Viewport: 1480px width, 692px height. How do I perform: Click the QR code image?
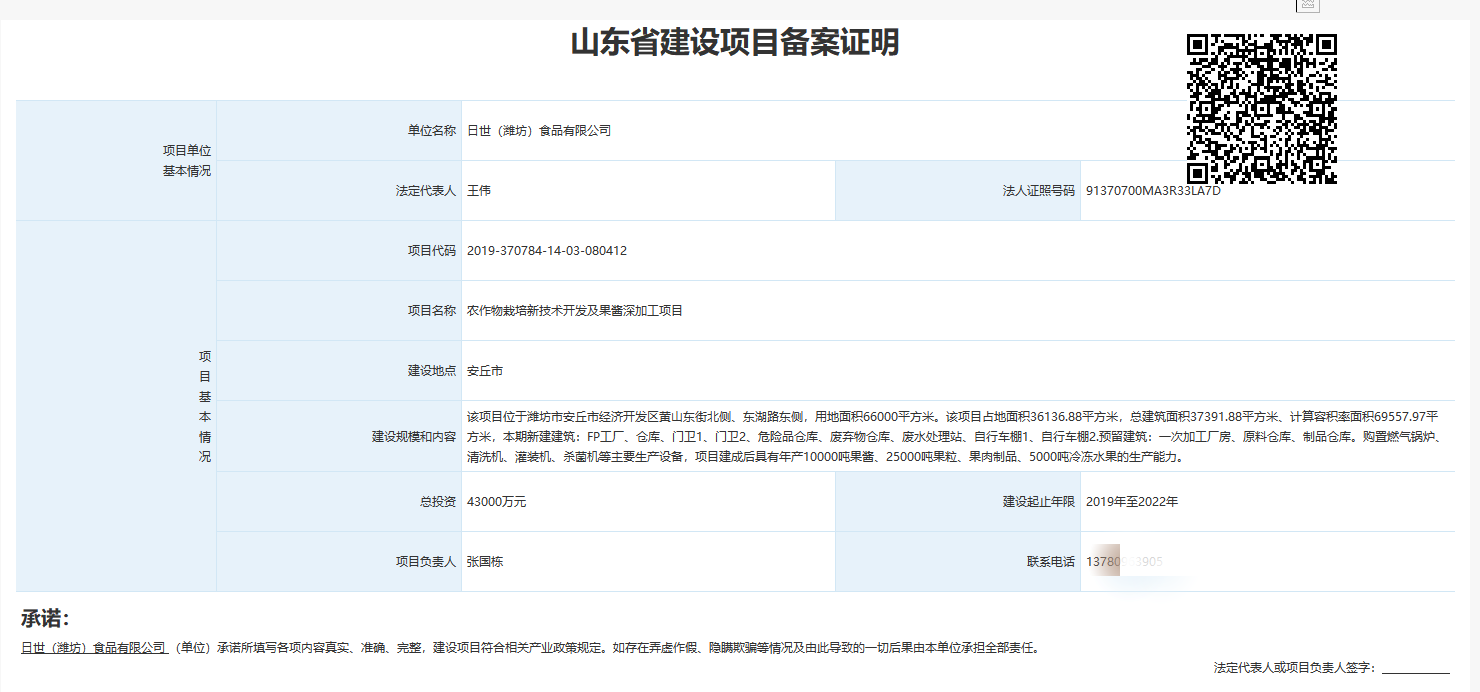click(x=1262, y=109)
